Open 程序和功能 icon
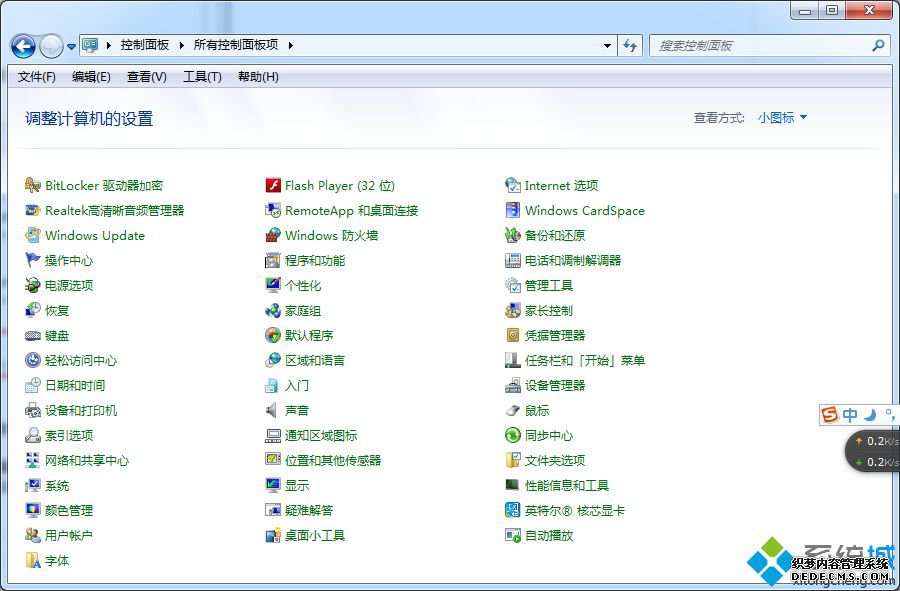Image resolution: width=900 pixels, height=591 pixels. point(273,260)
